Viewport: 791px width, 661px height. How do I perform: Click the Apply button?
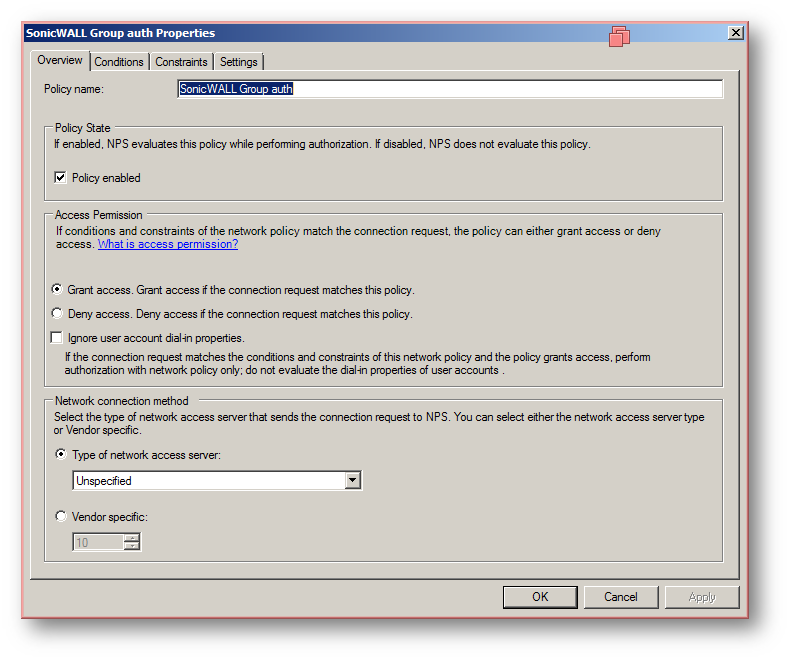(x=702, y=597)
